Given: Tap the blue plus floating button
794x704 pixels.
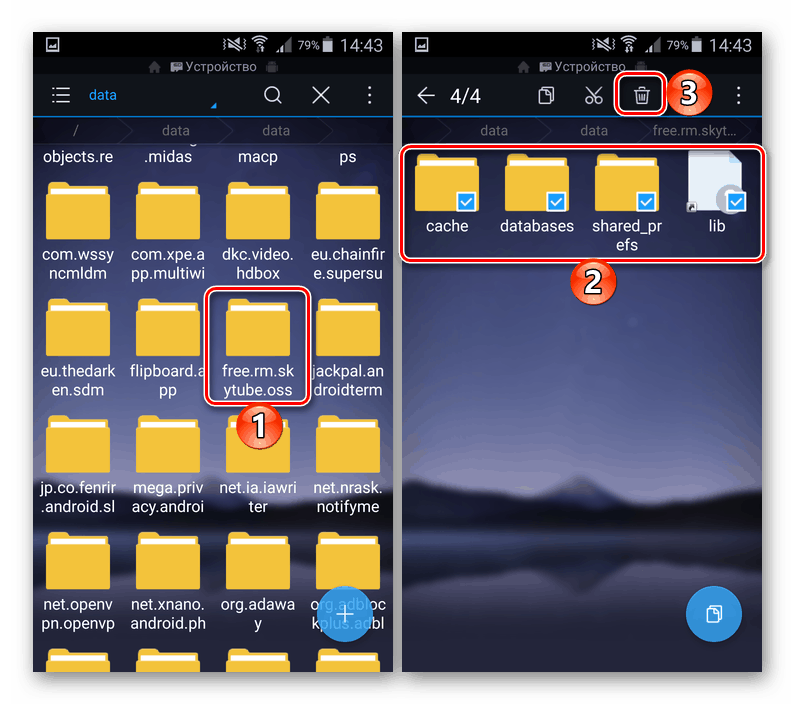Looking at the screenshot, I should point(345,614).
